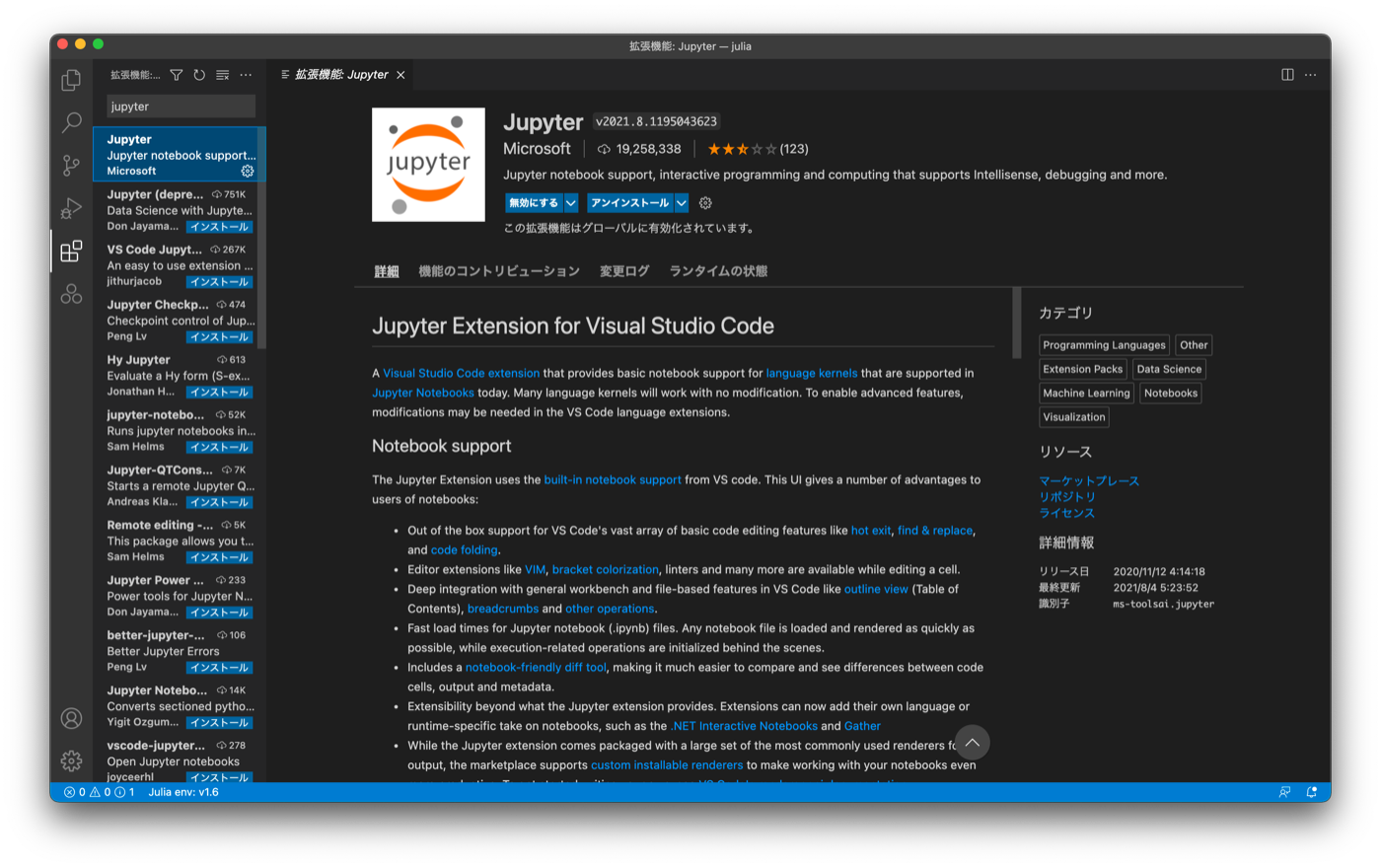
Task: Open the Julia workspace view icon
Action: click(71, 293)
